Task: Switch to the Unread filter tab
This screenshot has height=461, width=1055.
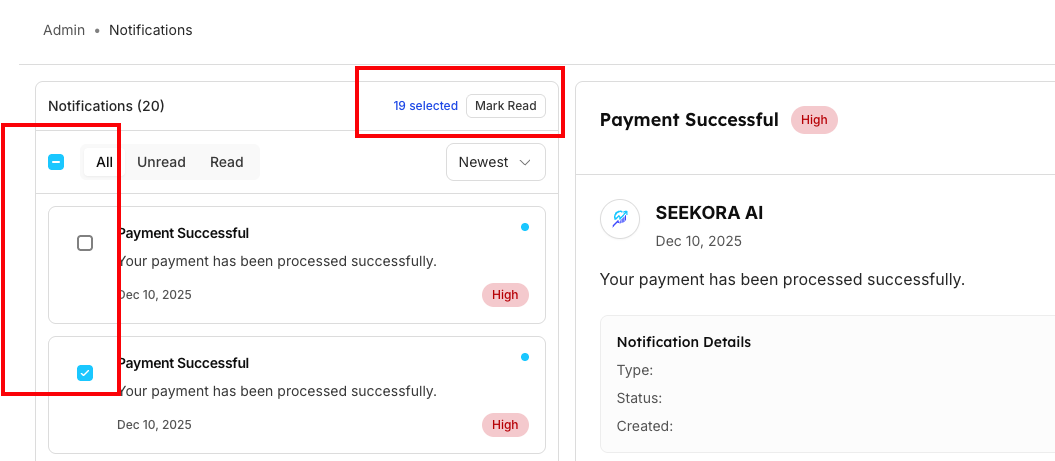Action: (x=161, y=162)
